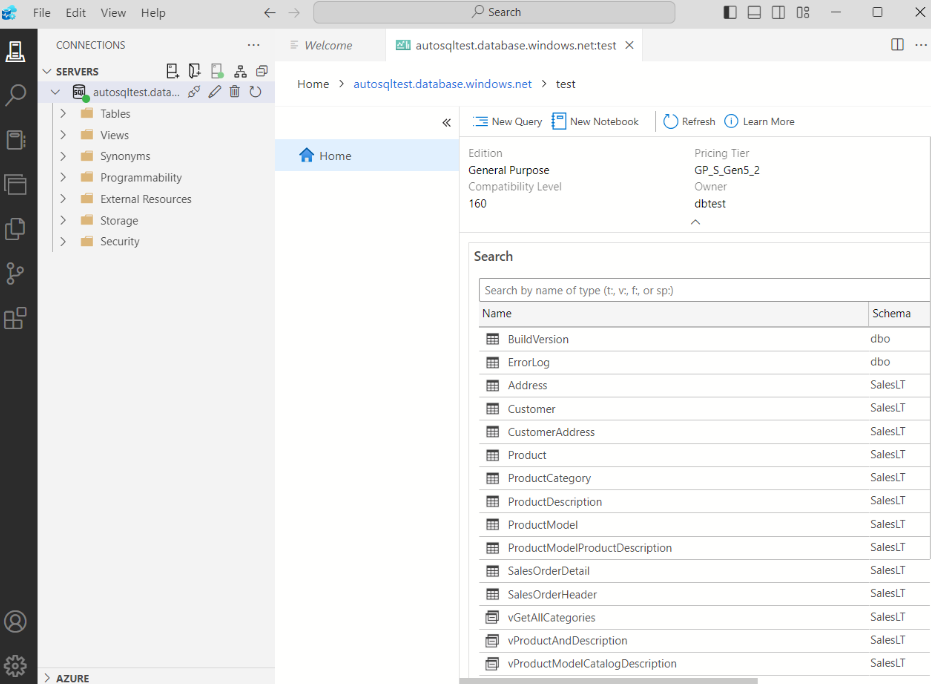The width and height of the screenshot is (931, 684).
Task: Open the Extensions view
Action: pos(16,318)
